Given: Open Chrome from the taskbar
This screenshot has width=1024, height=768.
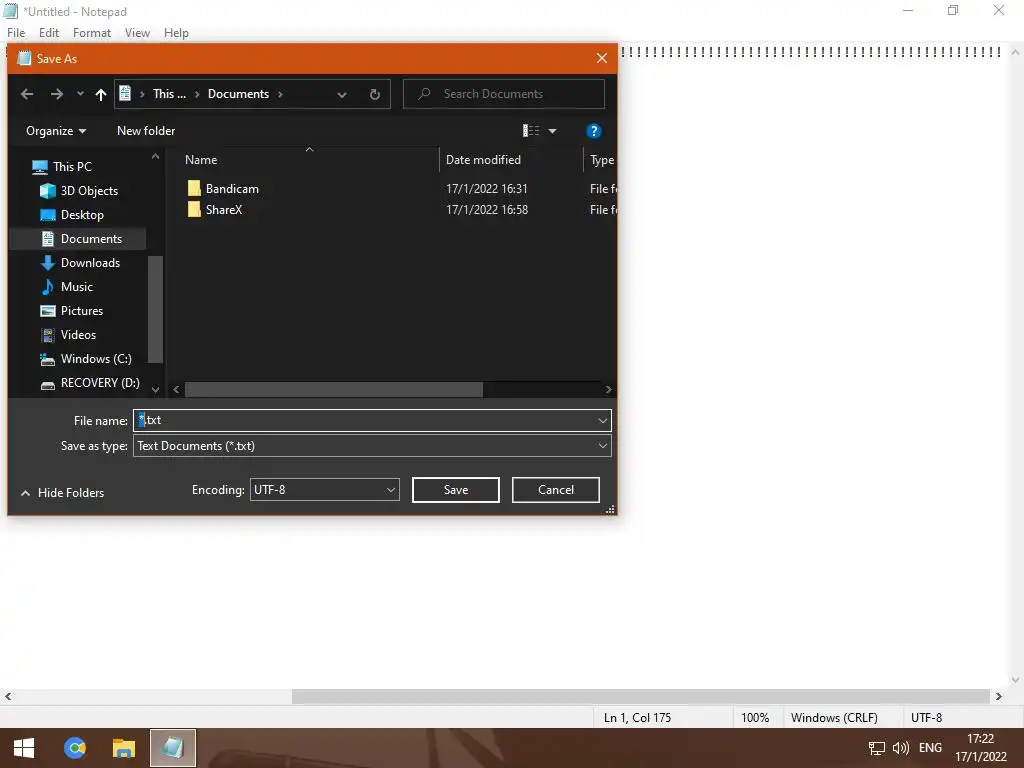Looking at the screenshot, I should 74,748.
